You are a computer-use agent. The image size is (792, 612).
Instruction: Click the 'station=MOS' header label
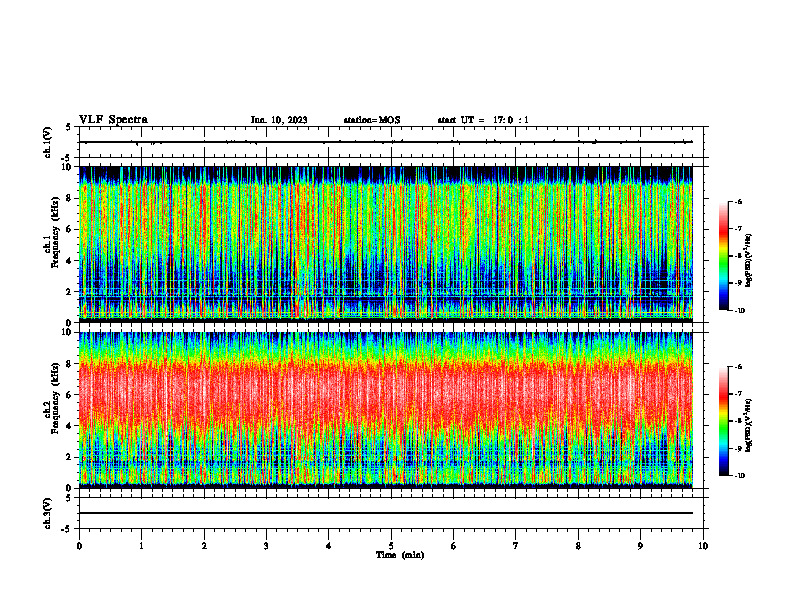point(372,120)
